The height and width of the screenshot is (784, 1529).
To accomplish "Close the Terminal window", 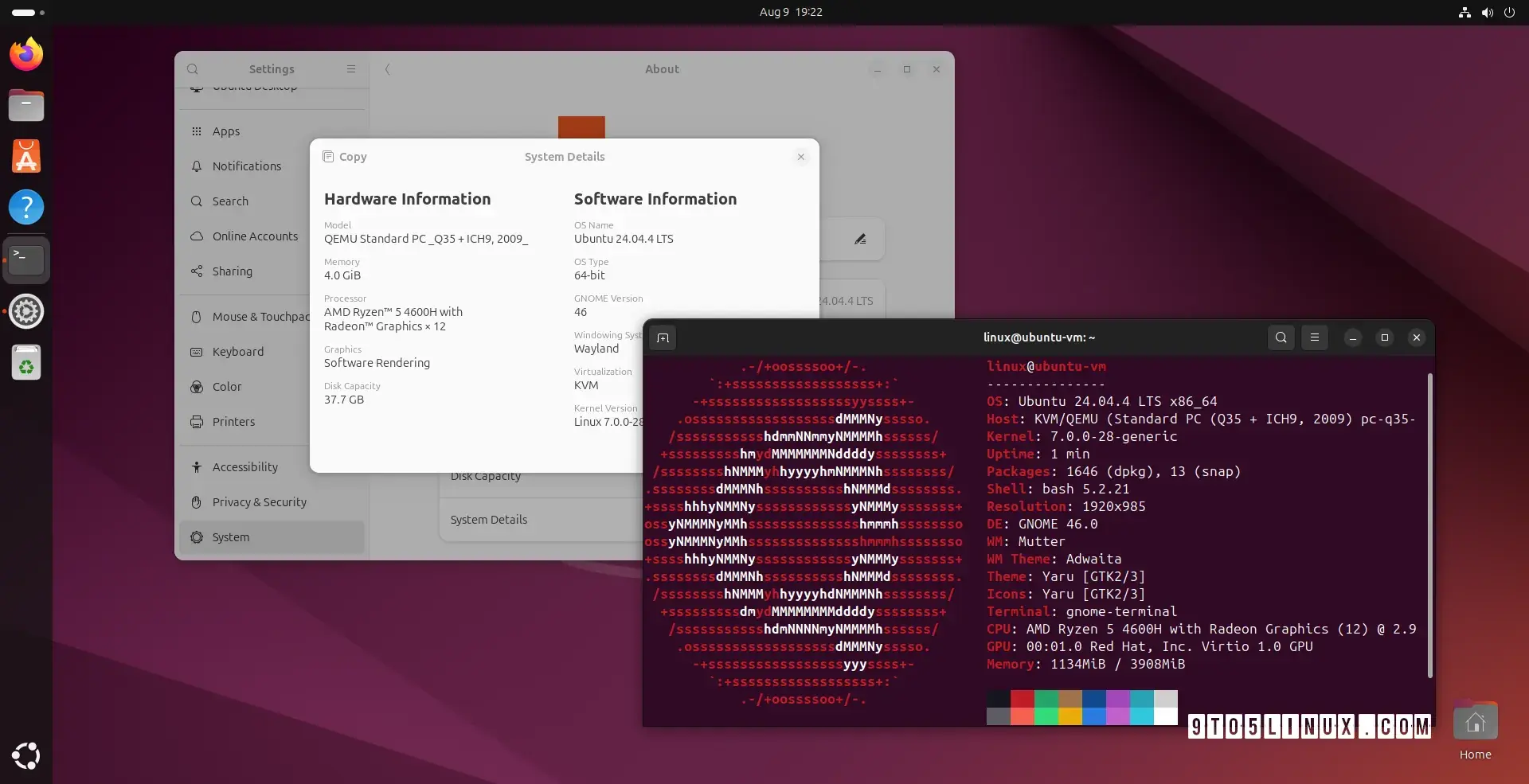I will (1416, 337).
